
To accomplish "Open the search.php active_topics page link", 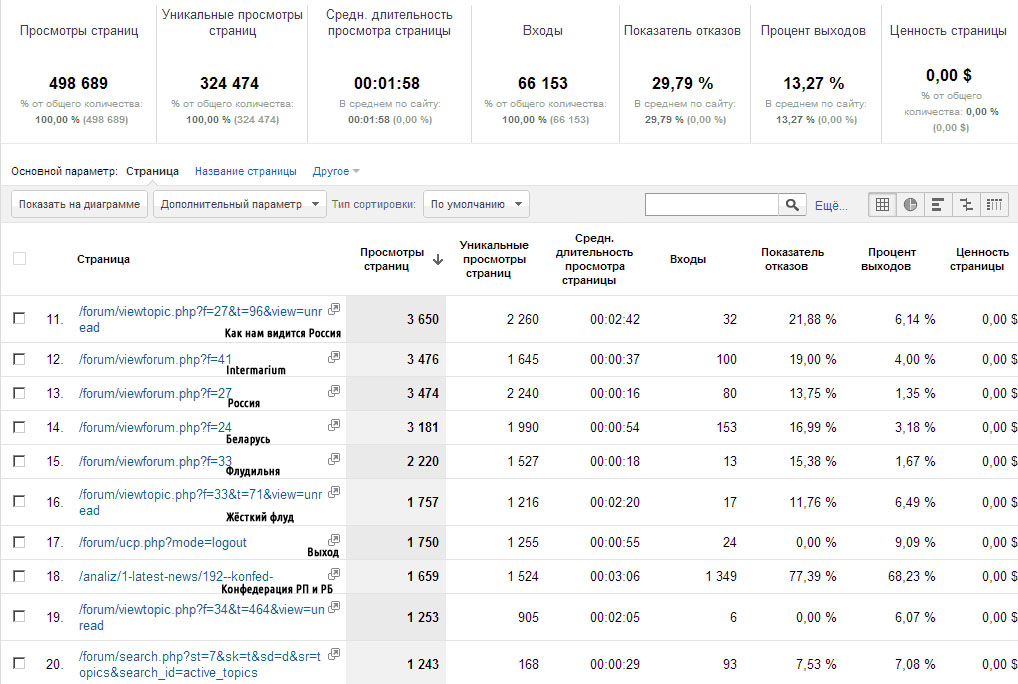I will pos(200,664).
